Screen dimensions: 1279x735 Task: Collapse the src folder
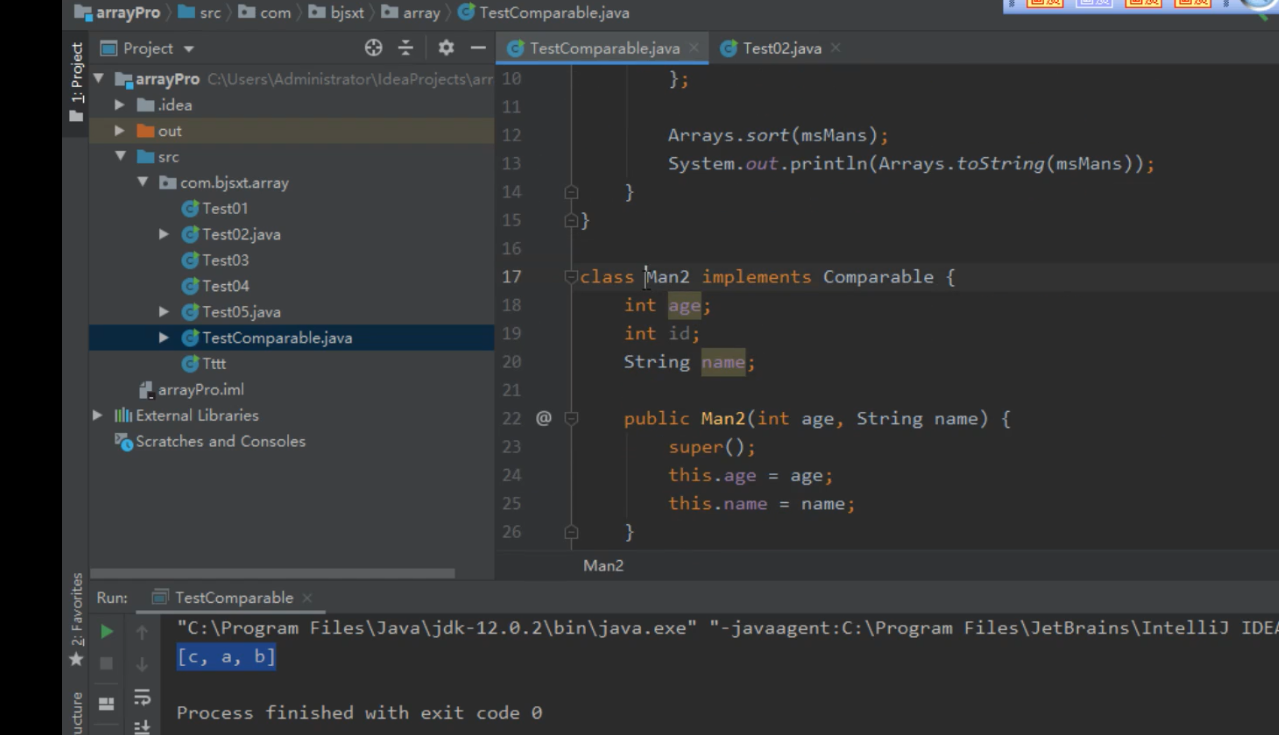[120, 157]
